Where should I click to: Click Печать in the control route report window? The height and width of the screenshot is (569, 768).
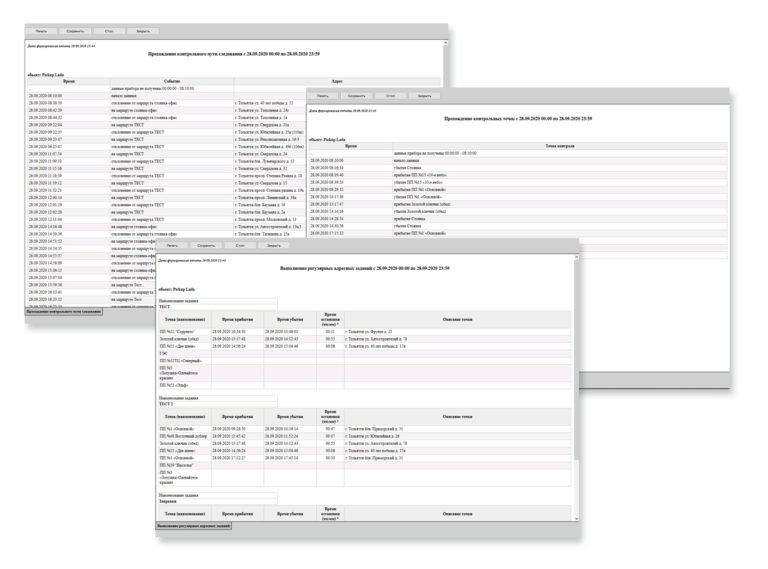point(41,31)
